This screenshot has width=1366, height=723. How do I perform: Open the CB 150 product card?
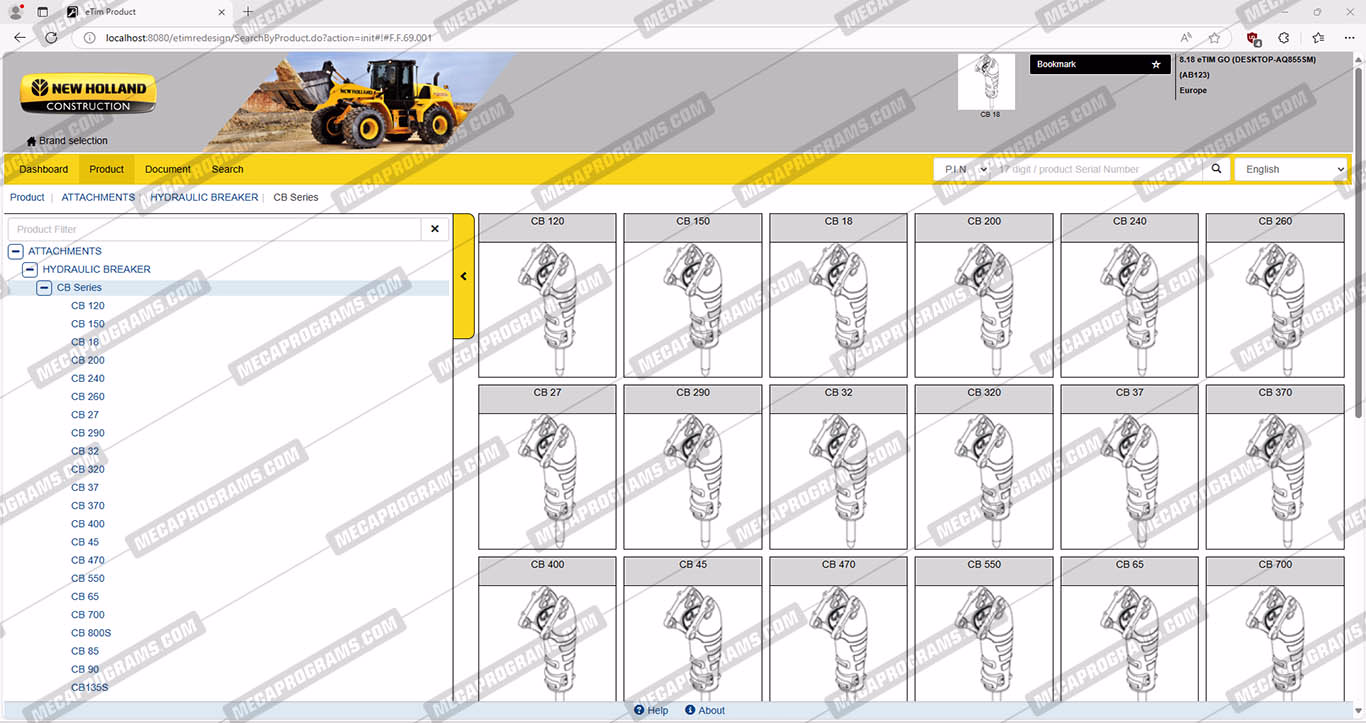tap(693, 295)
